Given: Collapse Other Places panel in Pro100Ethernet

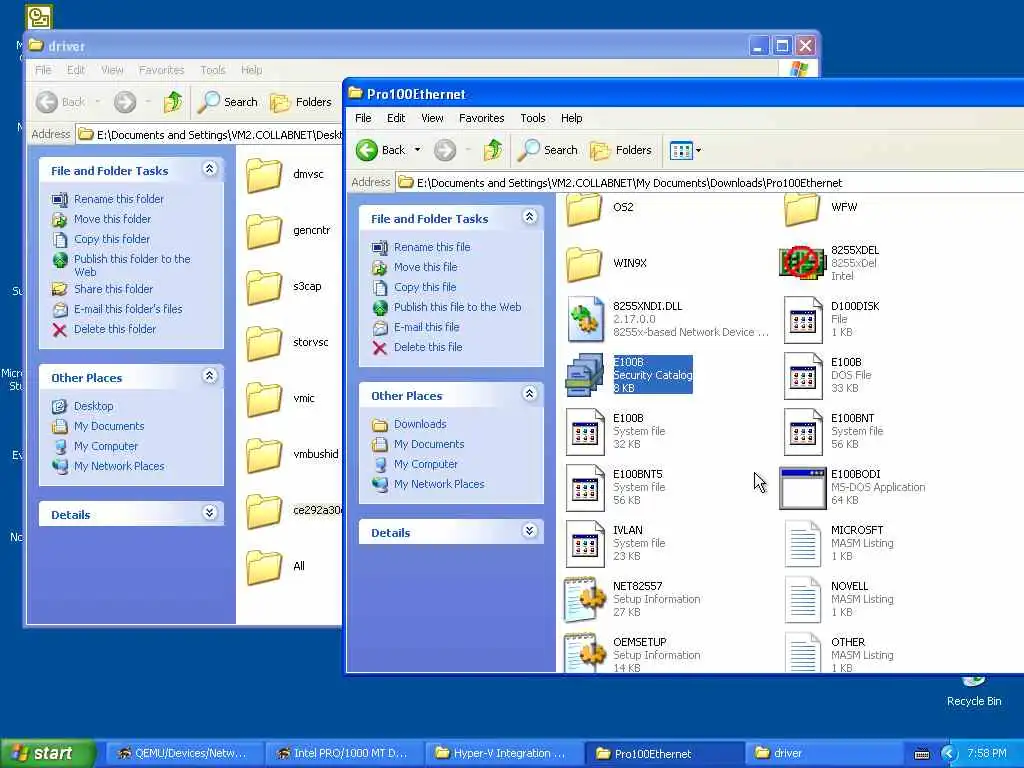Looking at the screenshot, I should point(530,394).
